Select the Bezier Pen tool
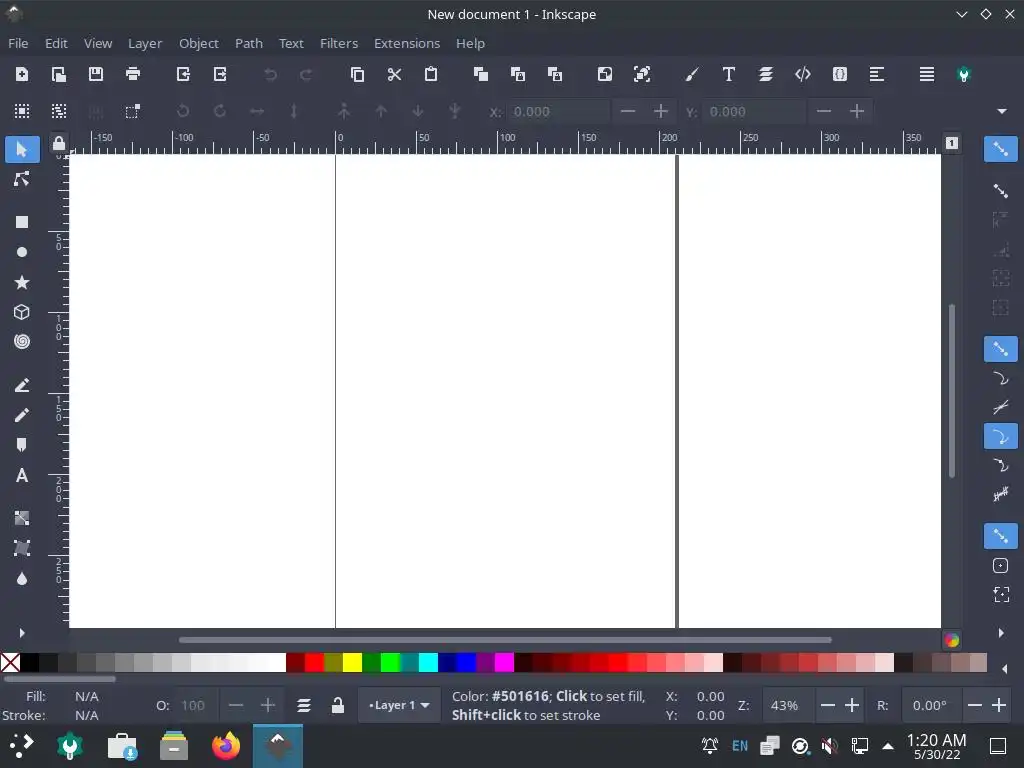The width and height of the screenshot is (1024, 768). pos(22,385)
